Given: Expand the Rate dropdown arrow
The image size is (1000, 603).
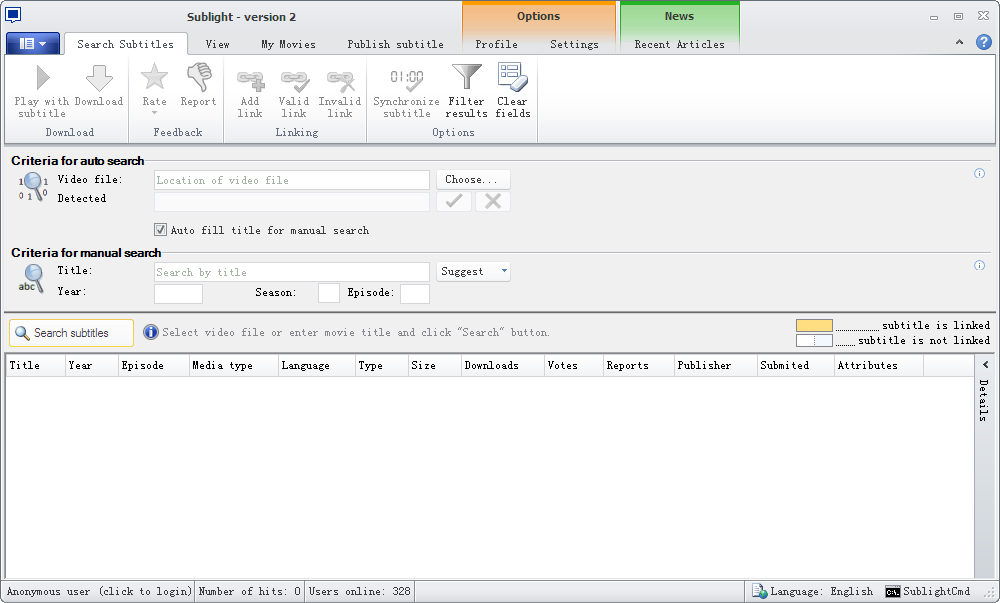Looking at the screenshot, I should point(154,113).
